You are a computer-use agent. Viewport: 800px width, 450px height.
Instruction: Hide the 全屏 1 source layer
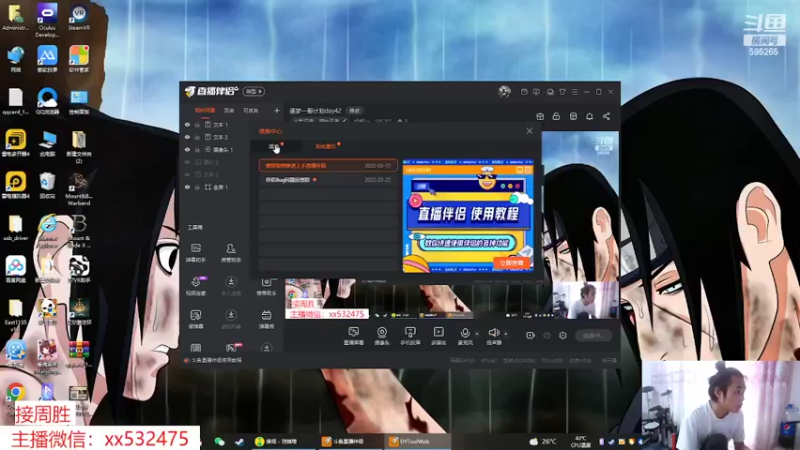pos(187,187)
